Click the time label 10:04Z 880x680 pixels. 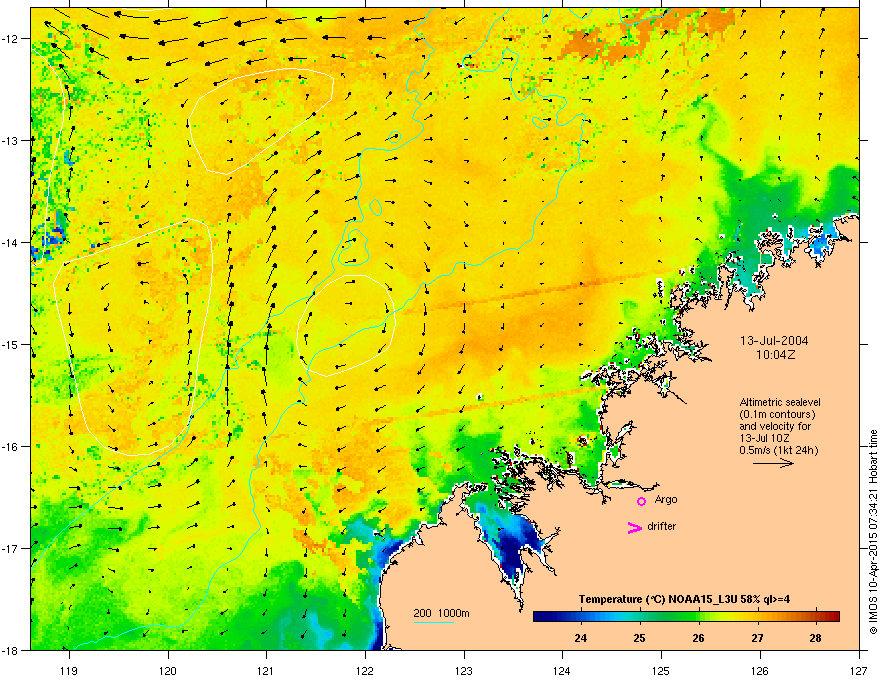(x=775, y=355)
